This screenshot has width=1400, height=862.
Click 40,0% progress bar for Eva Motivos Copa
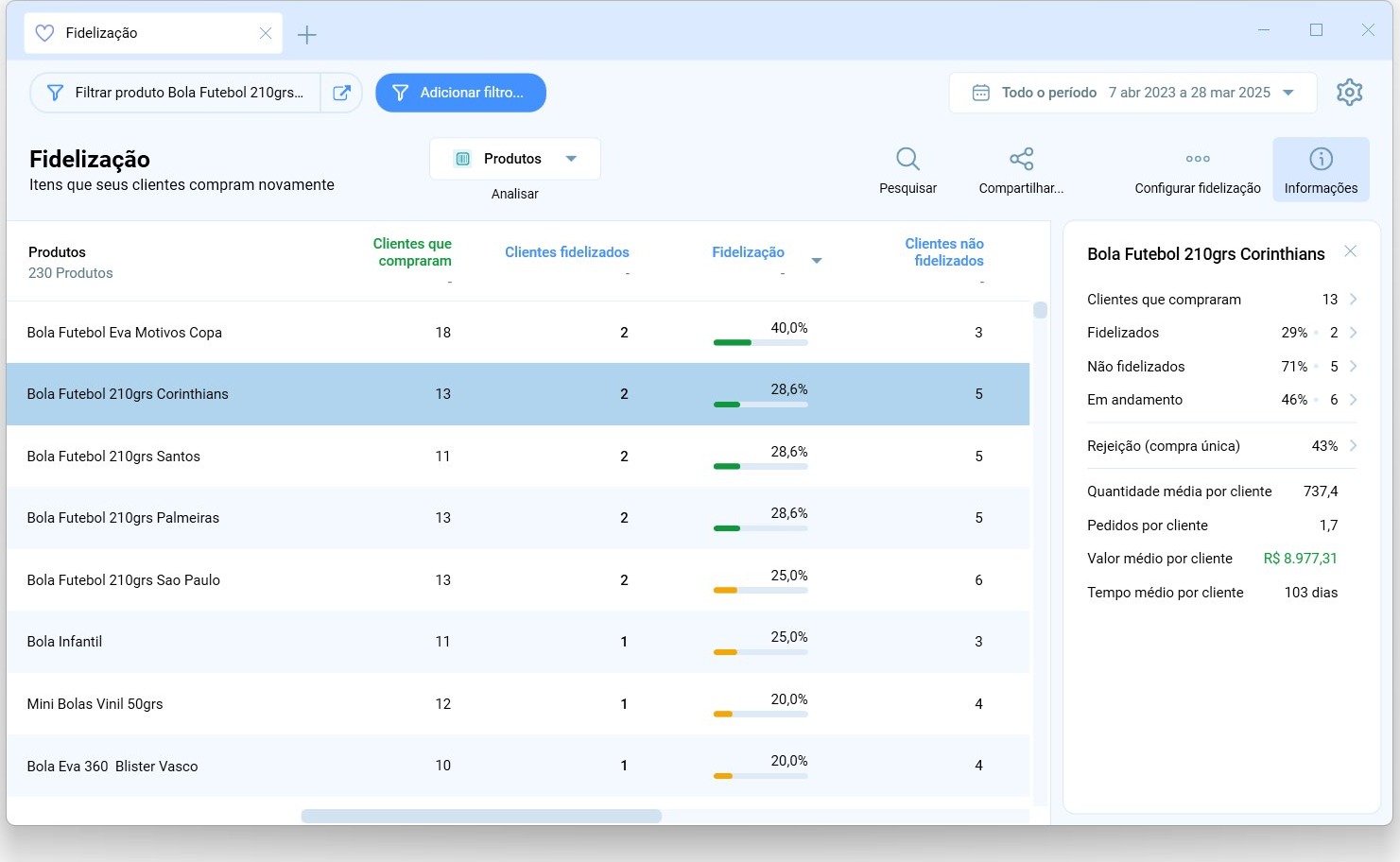[x=761, y=343]
